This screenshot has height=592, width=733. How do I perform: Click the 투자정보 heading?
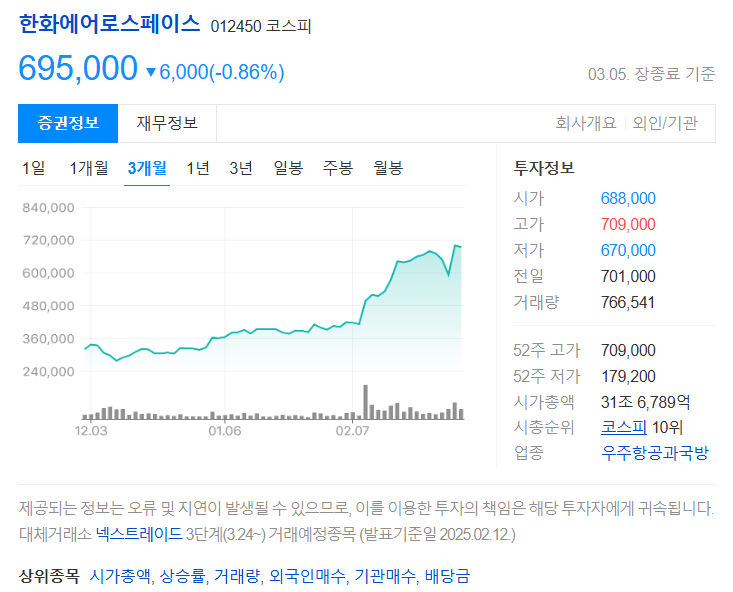tap(544, 168)
